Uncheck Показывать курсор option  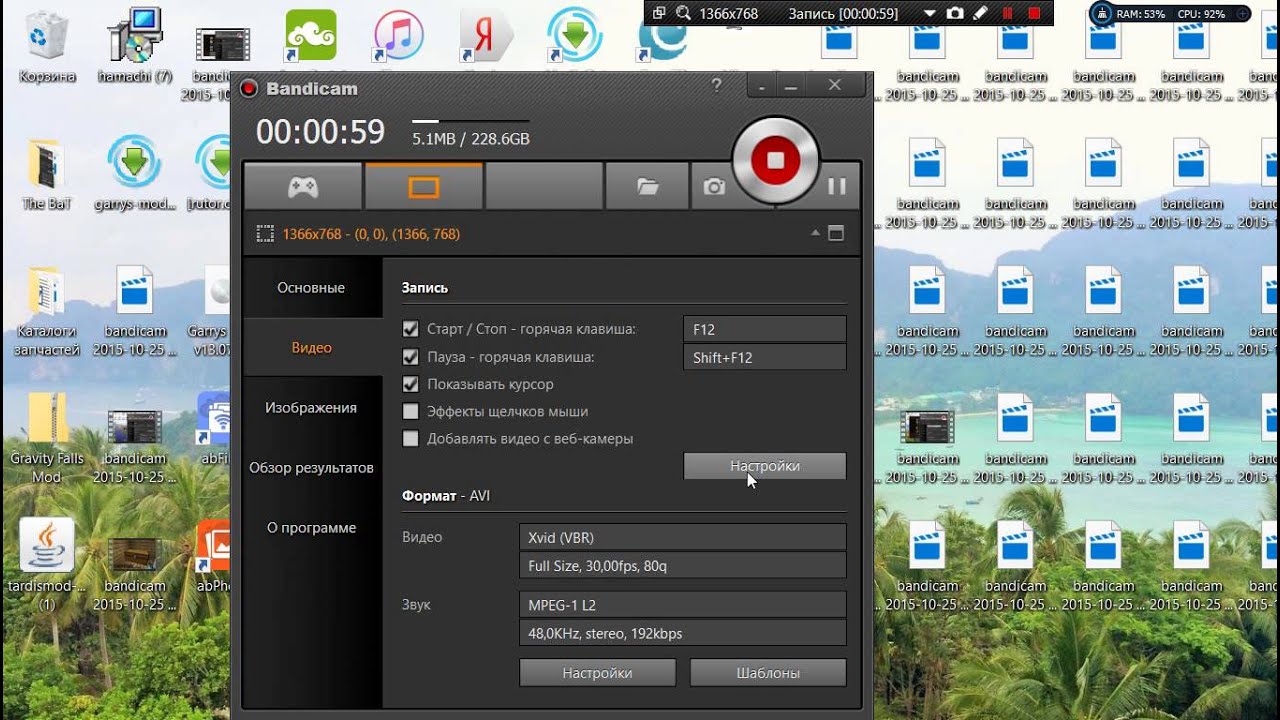click(410, 384)
